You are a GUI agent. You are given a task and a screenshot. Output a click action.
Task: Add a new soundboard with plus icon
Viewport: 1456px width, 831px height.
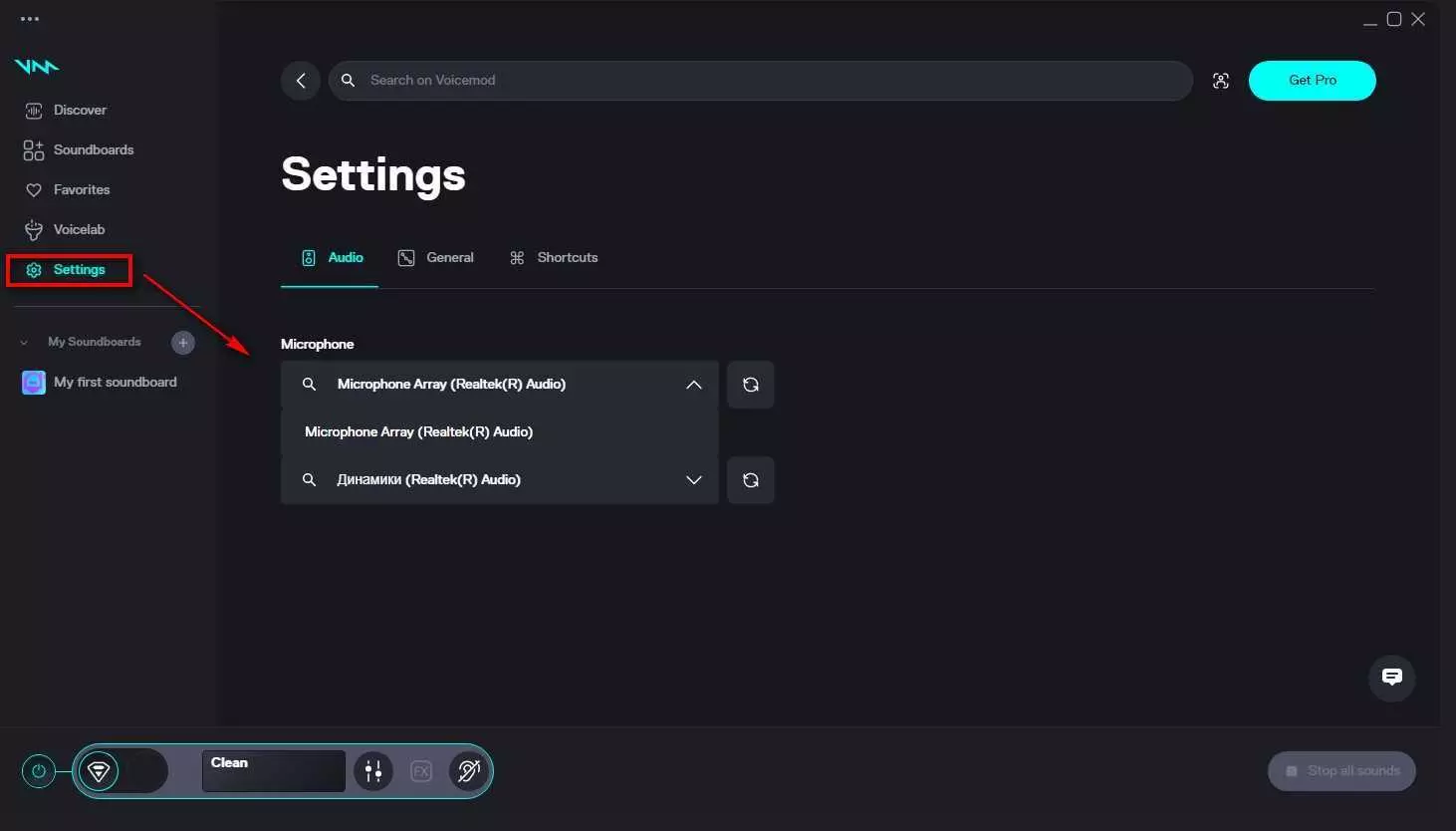[183, 343]
